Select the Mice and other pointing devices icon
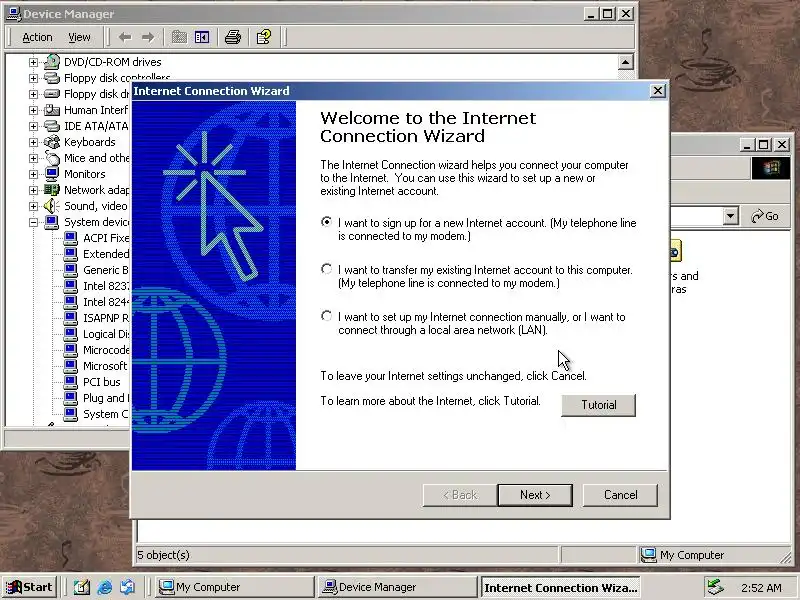The height and width of the screenshot is (600, 800). pyautogui.click(x=52, y=158)
